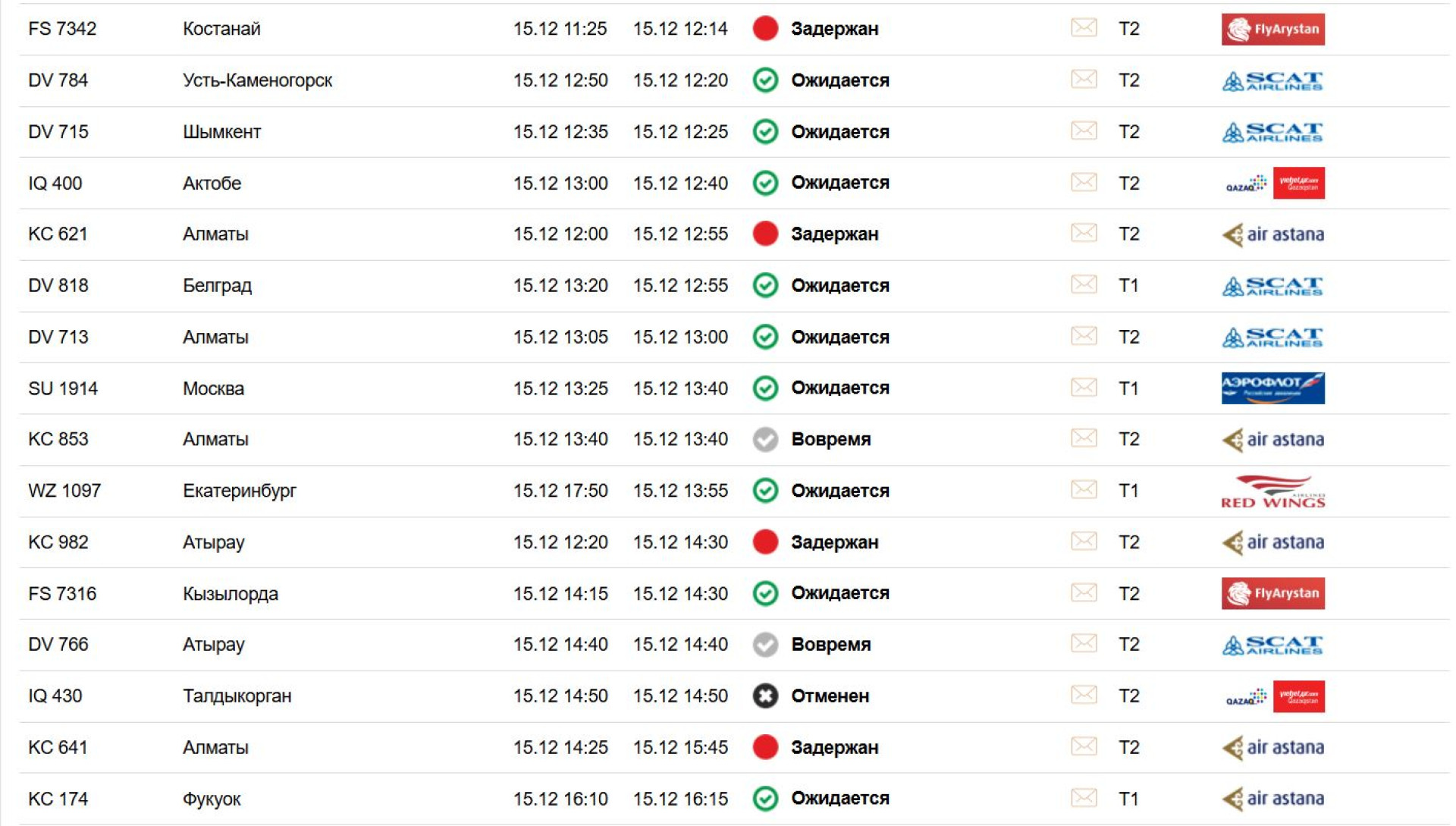
Task: Click the gray on-time checkmark for KC 853
Action: [765, 439]
